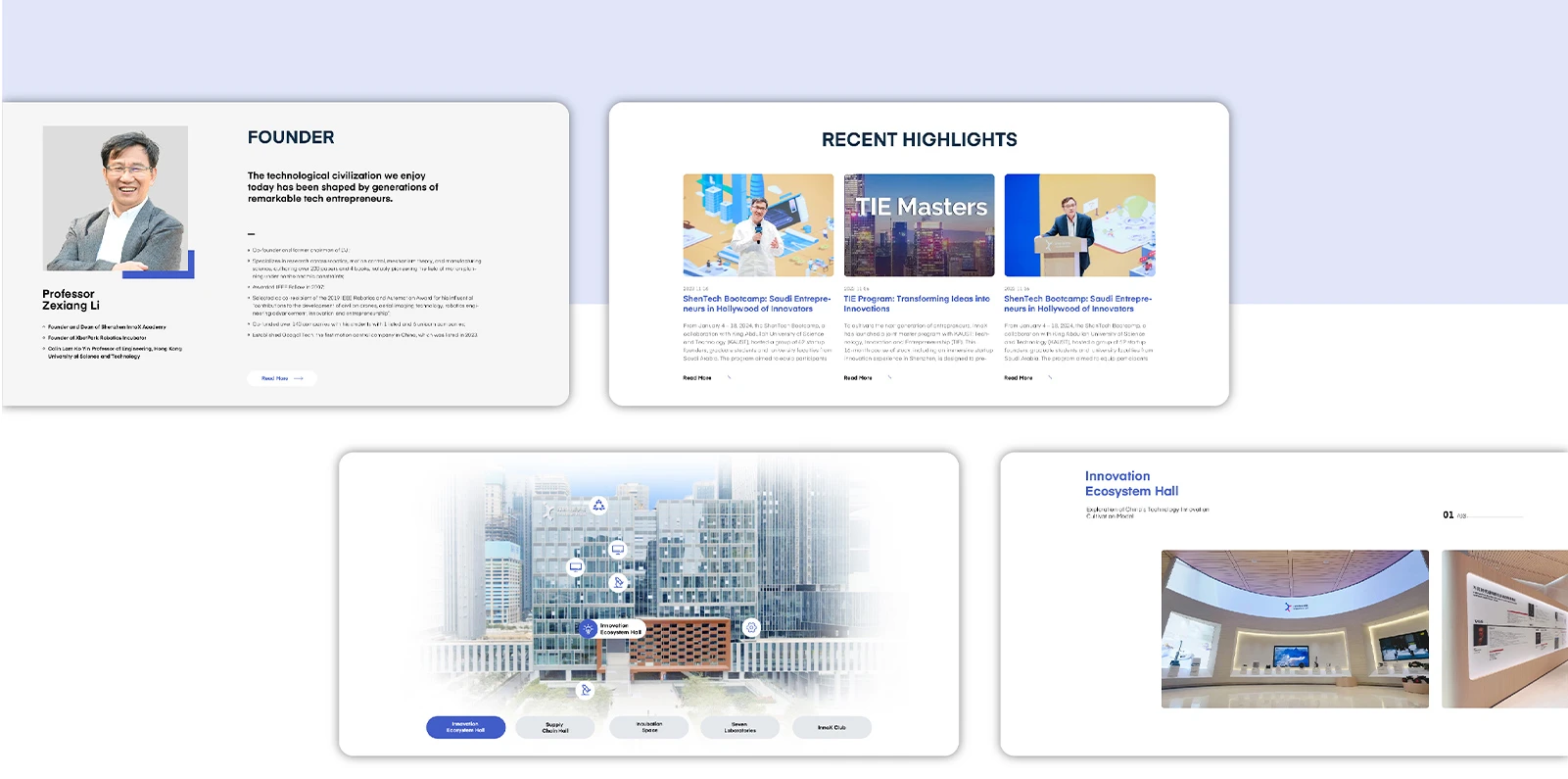Select the active Innovation Ecosystem Hall tab
This screenshot has height=779, width=1568.
pos(465,727)
